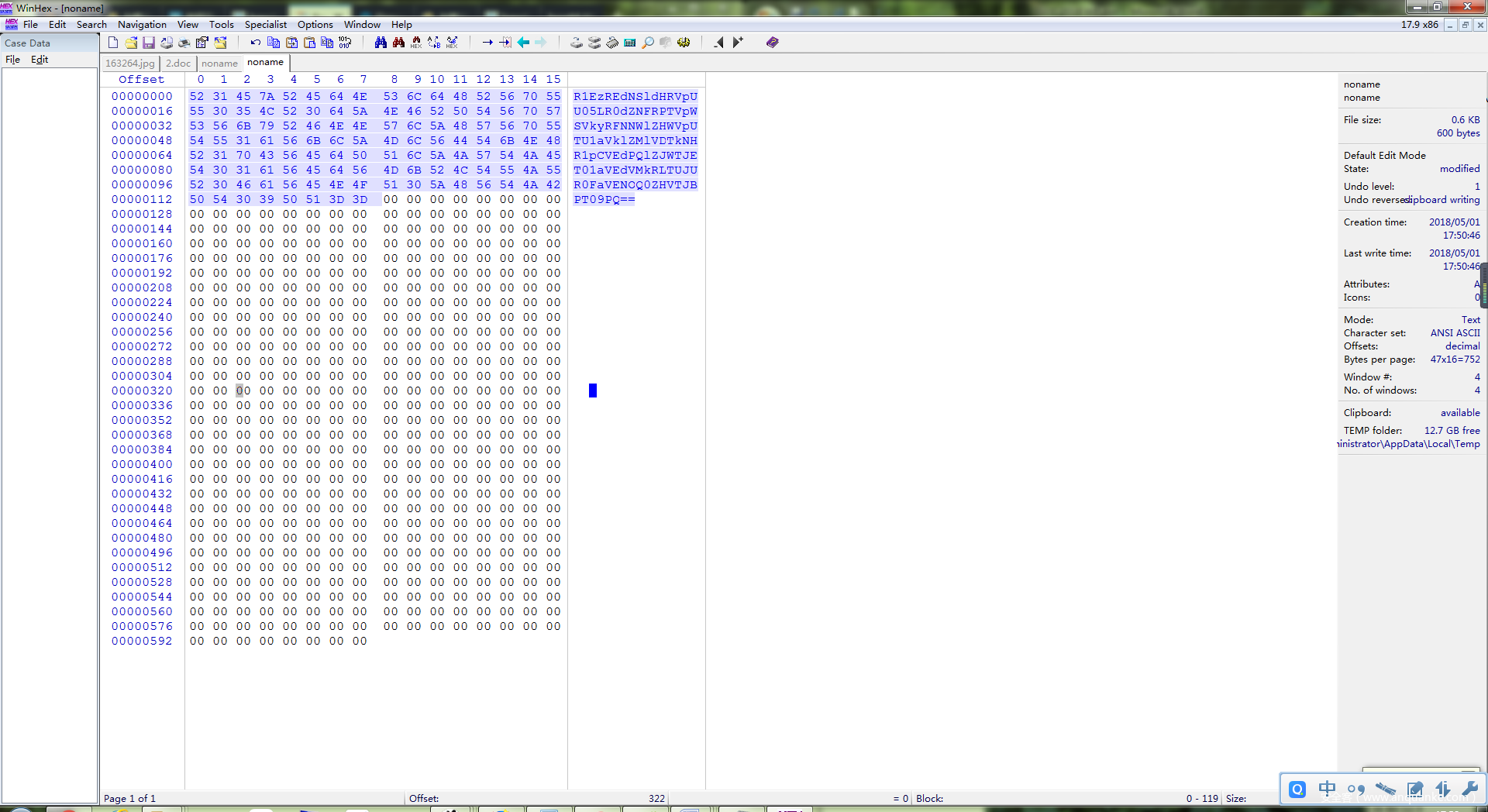Click the magnifying glass analysis icon

coord(648,43)
